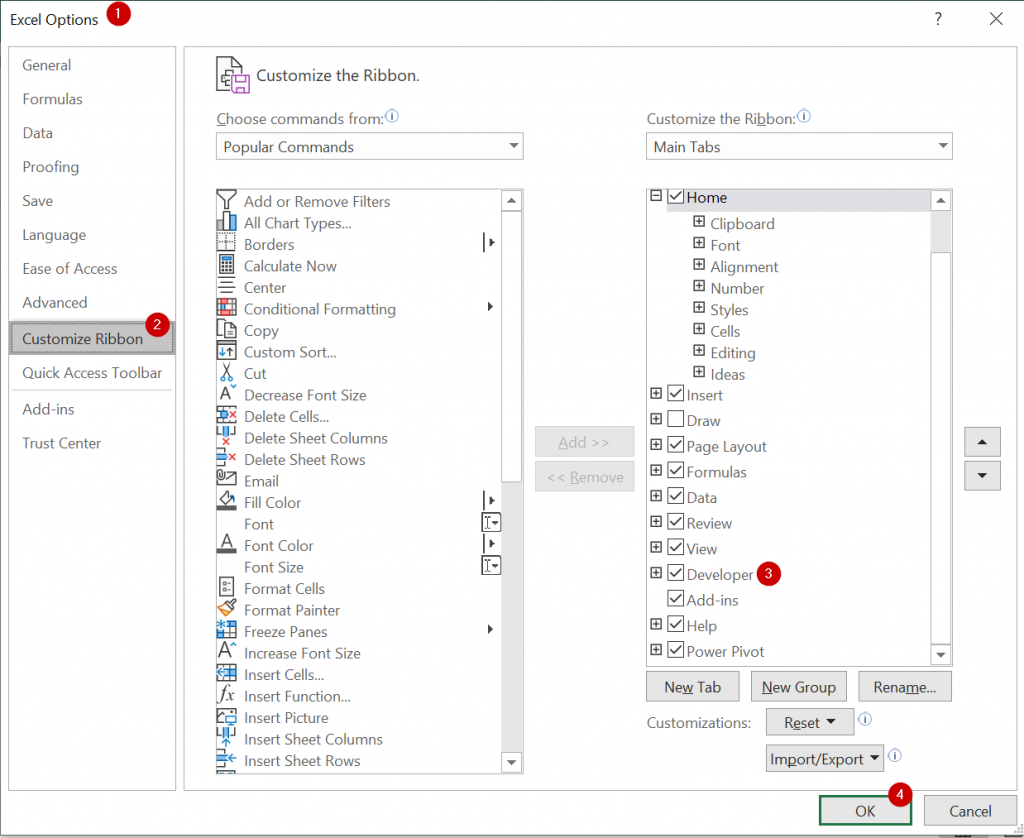
Task: Click the Insert Cells icon
Action: 226,674
